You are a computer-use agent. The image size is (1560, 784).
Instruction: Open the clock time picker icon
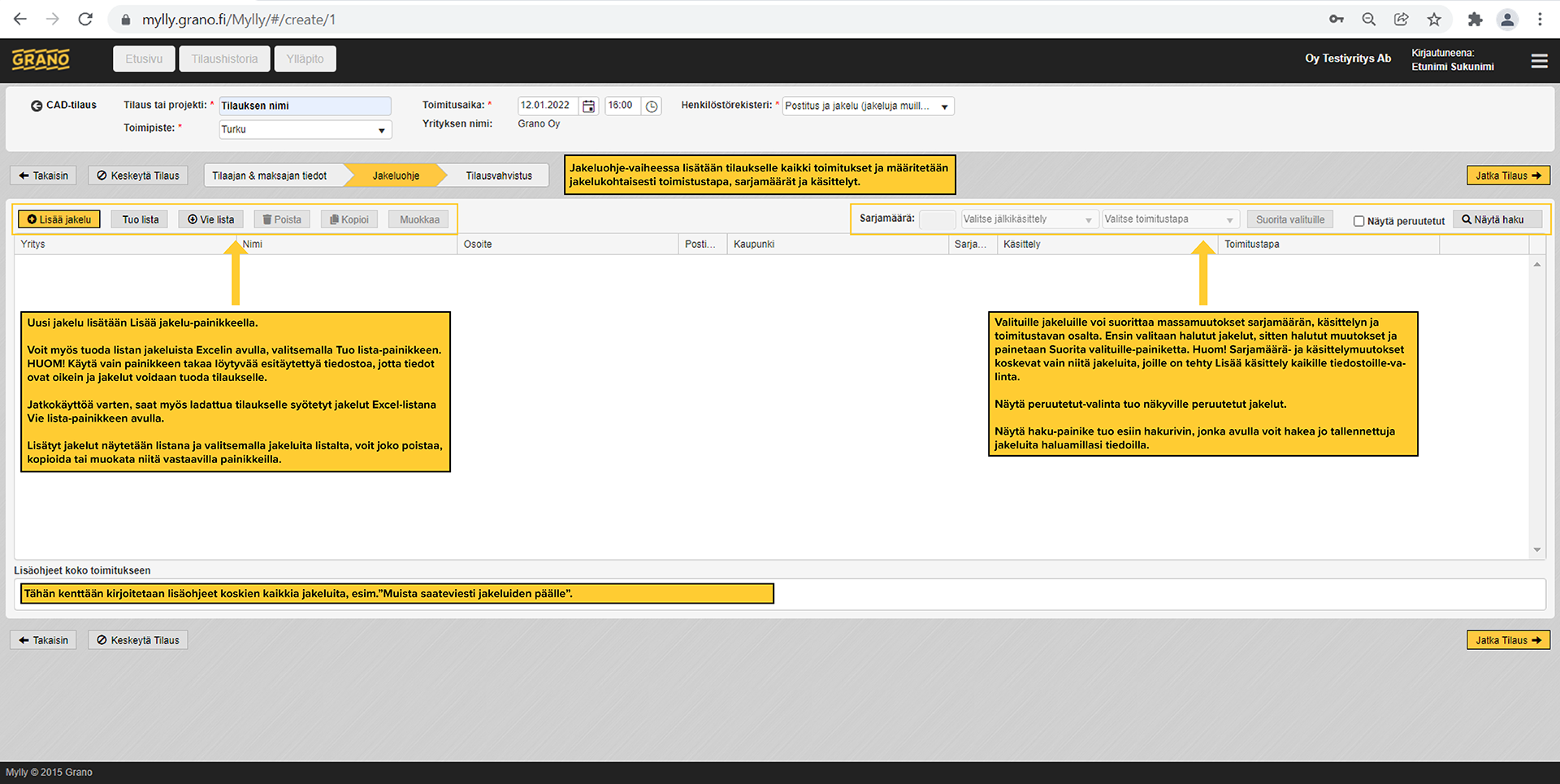(652, 106)
